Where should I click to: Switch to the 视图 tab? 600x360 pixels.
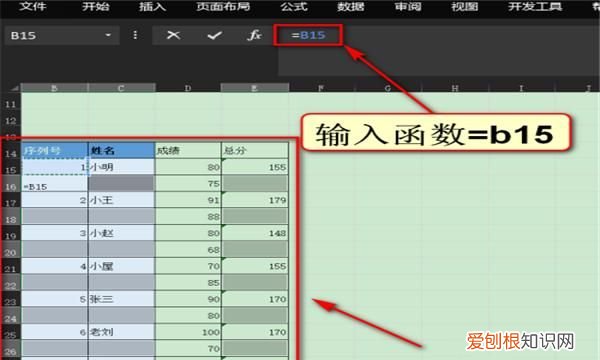click(x=465, y=6)
